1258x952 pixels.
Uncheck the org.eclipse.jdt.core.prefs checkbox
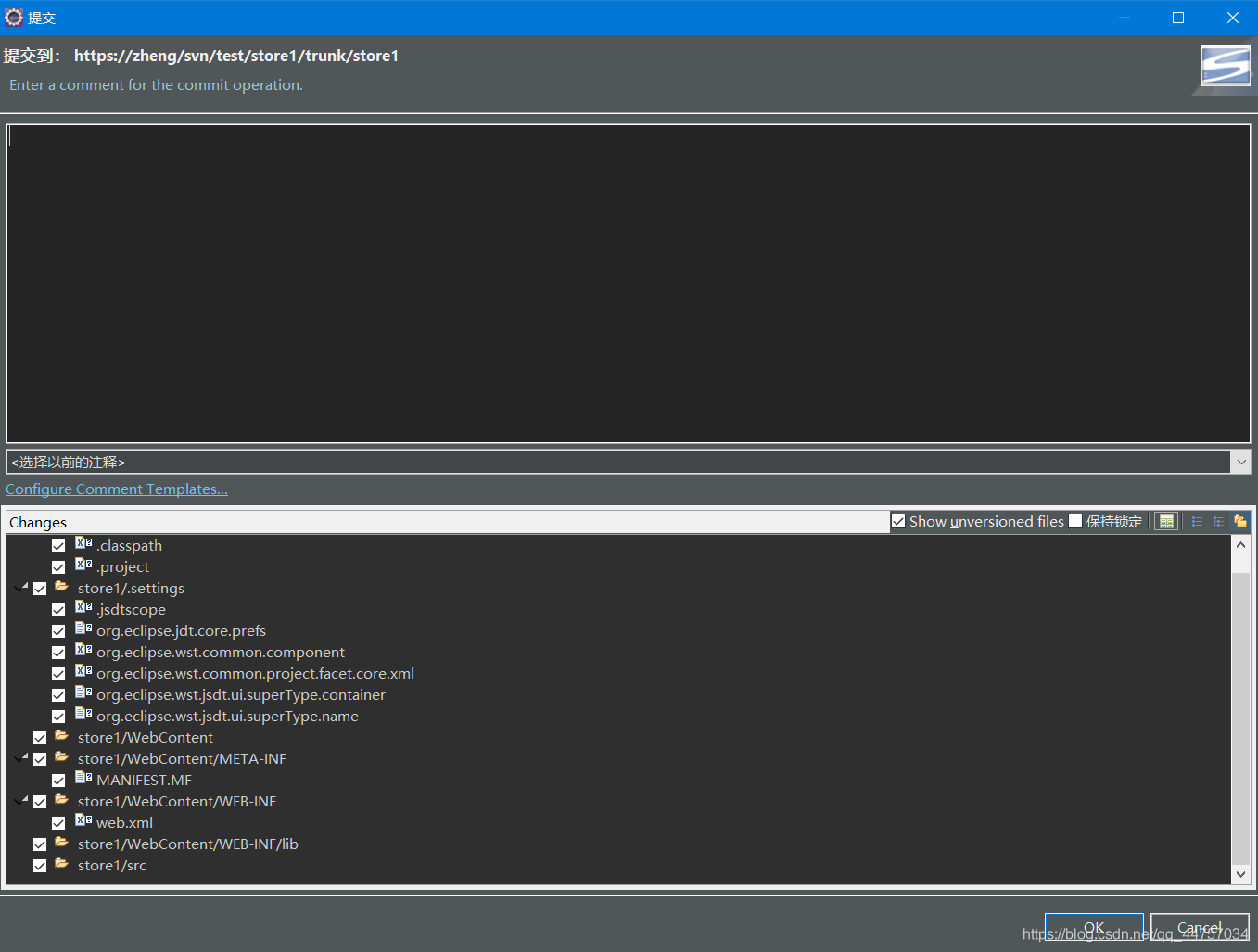(58, 631)
